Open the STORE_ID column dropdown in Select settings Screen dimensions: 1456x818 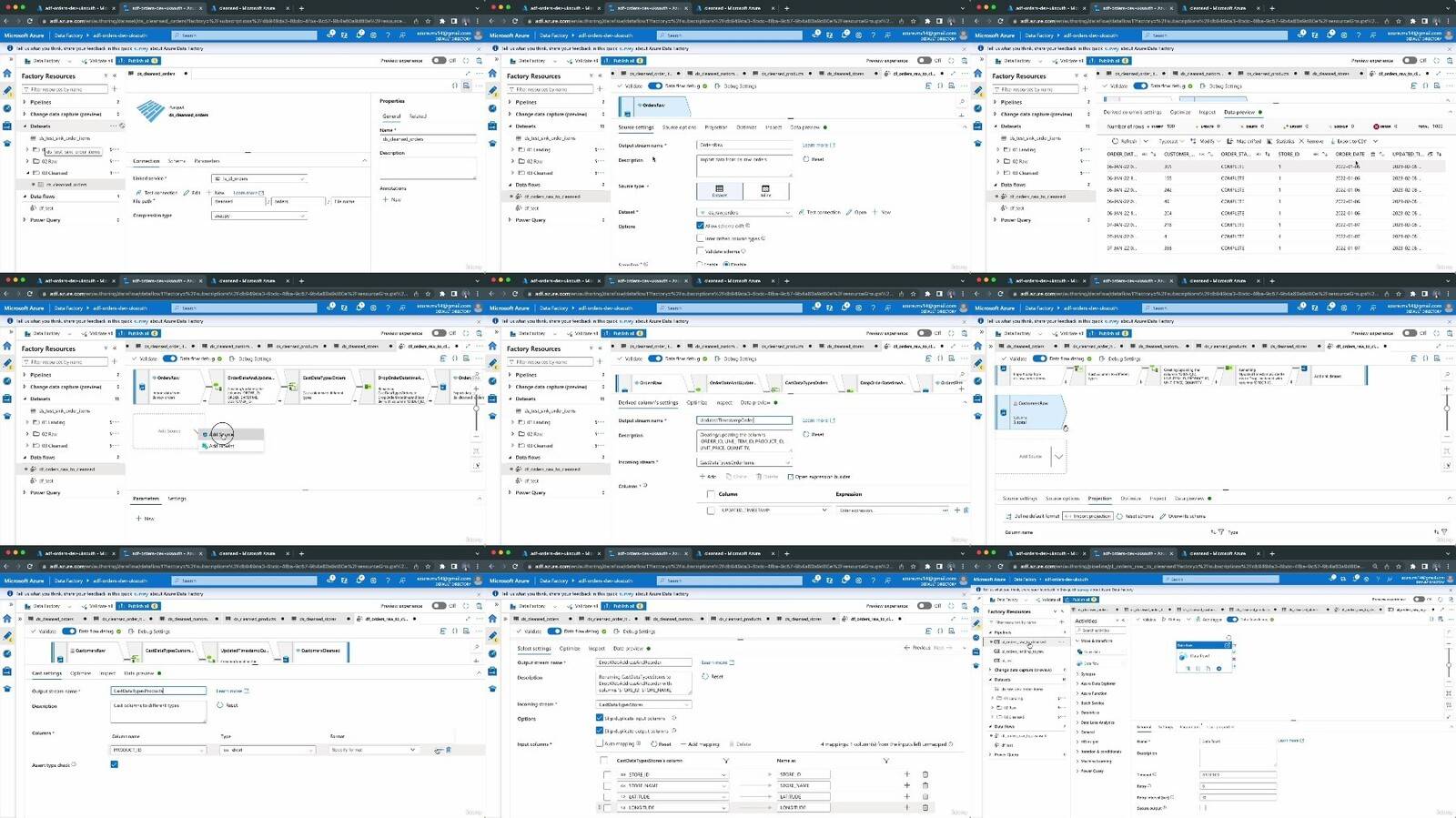click(x=672, y=774)
